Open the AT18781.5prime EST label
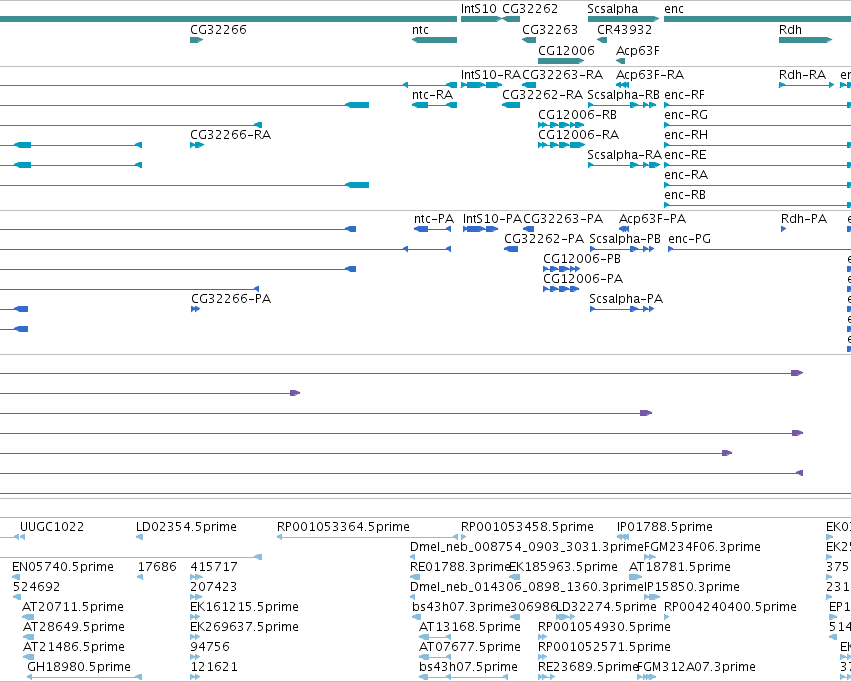This screenshot has width=851, height=682. tap(679, 567)
